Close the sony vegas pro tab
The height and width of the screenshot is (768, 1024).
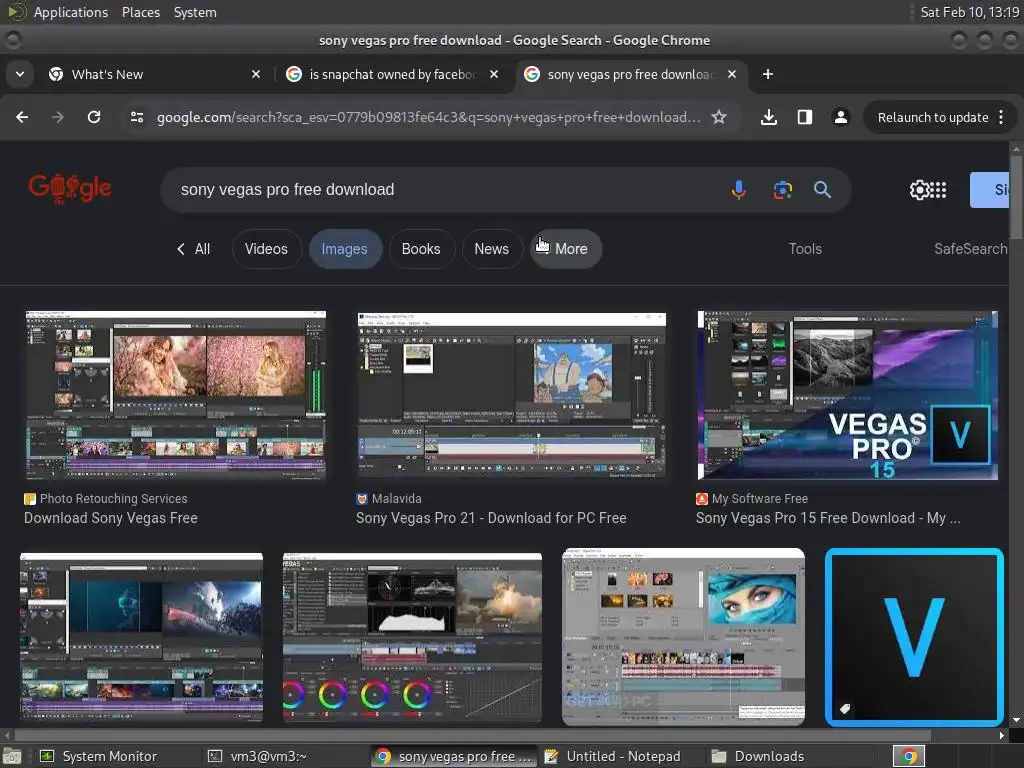pos(732,74)
